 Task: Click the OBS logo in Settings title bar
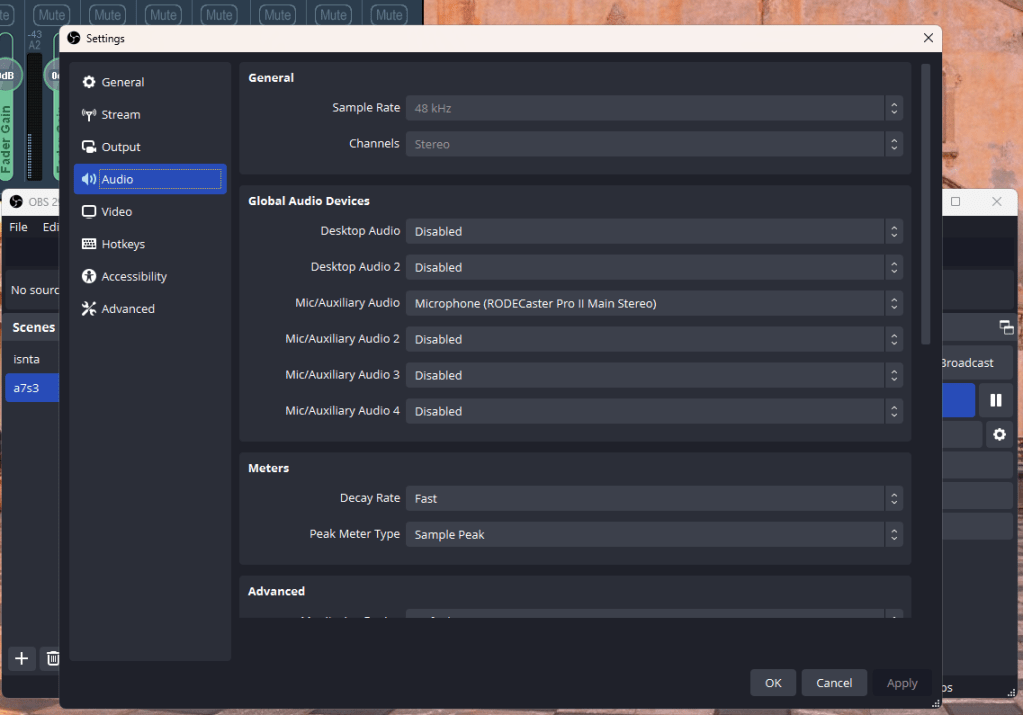coord(74,38)
